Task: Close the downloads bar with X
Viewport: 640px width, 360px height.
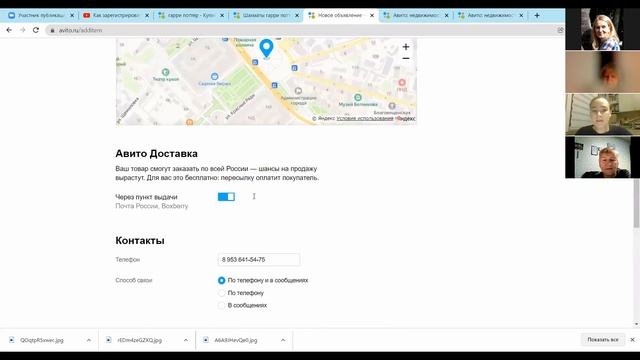Action: [632, 340]
